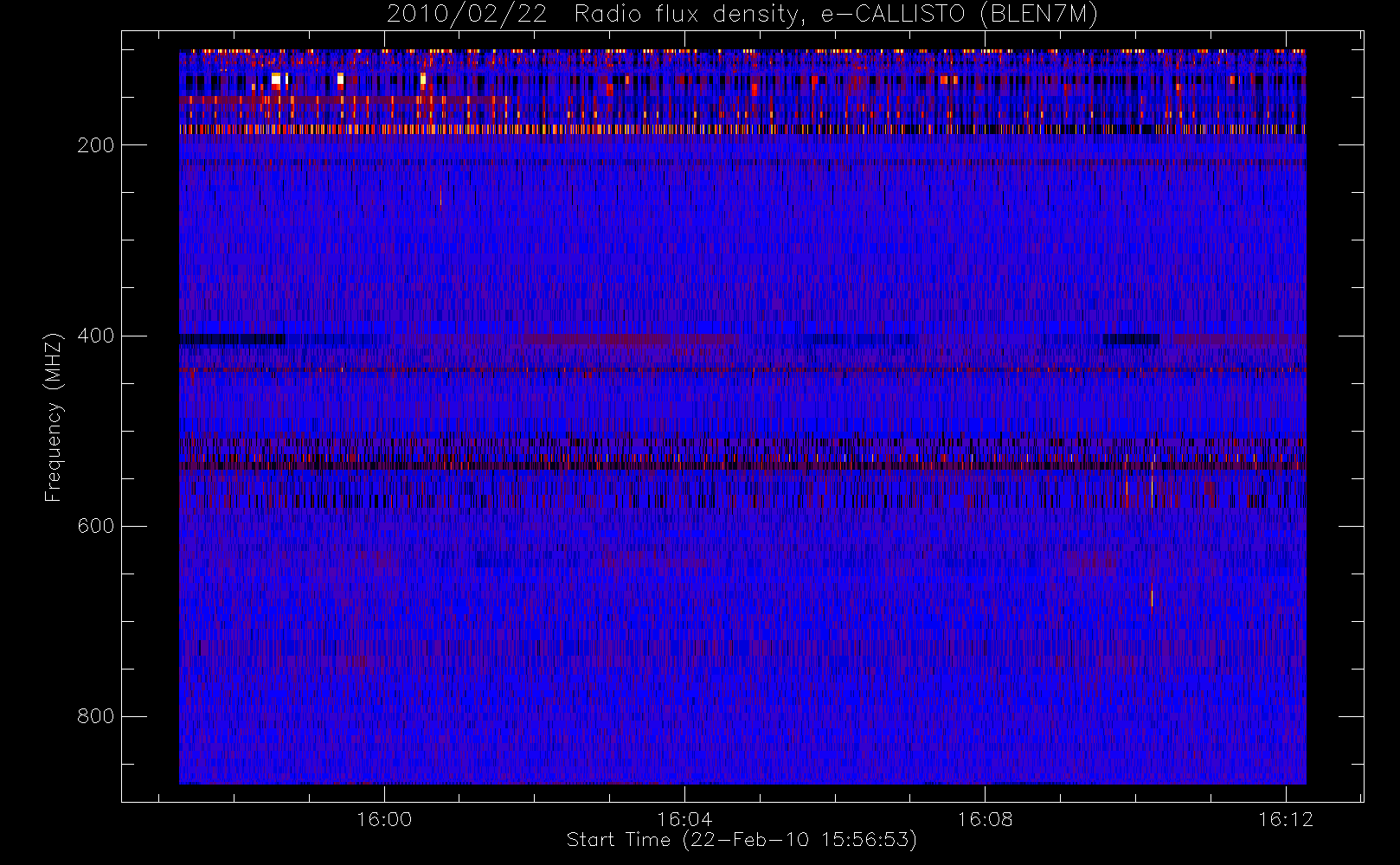
Task: Click the plot title '2010/02/22 Radio flux density'
Action: (x=742, y=15)
